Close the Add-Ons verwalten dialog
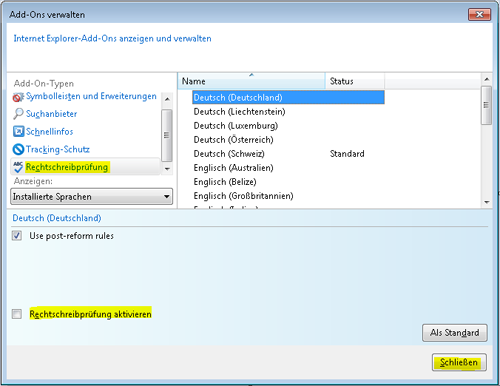Image resolution: width=500 pixels, height=386 pixels. tap(479, 15)
